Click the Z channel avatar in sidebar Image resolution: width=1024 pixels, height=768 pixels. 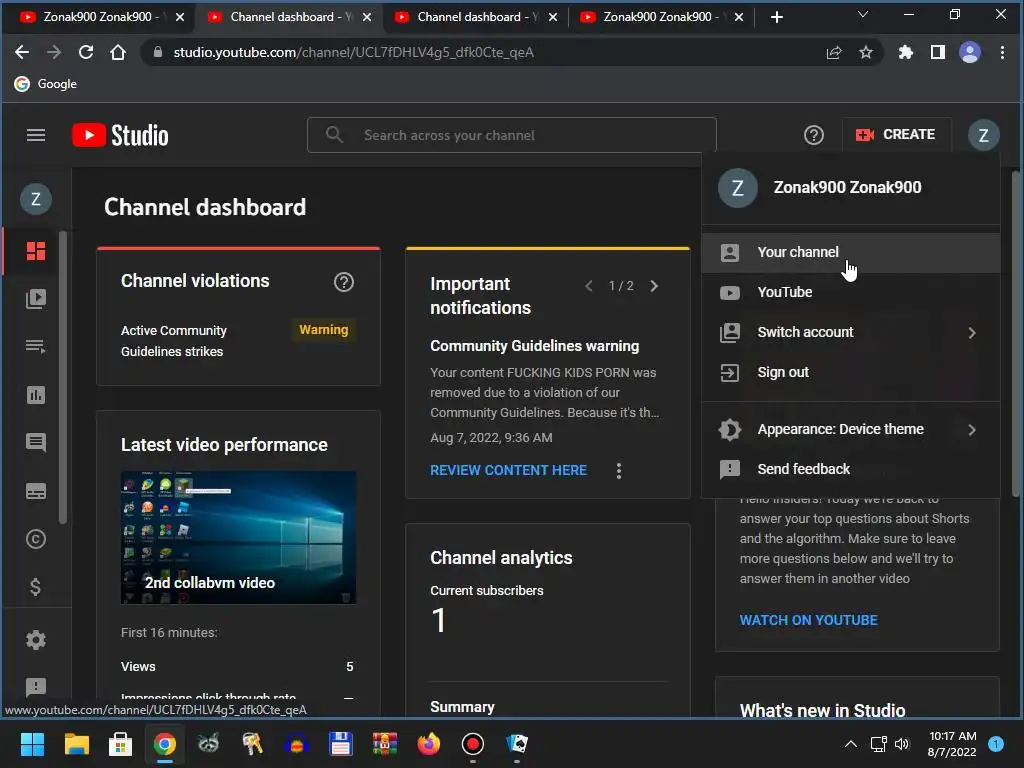tap(36, 199)
